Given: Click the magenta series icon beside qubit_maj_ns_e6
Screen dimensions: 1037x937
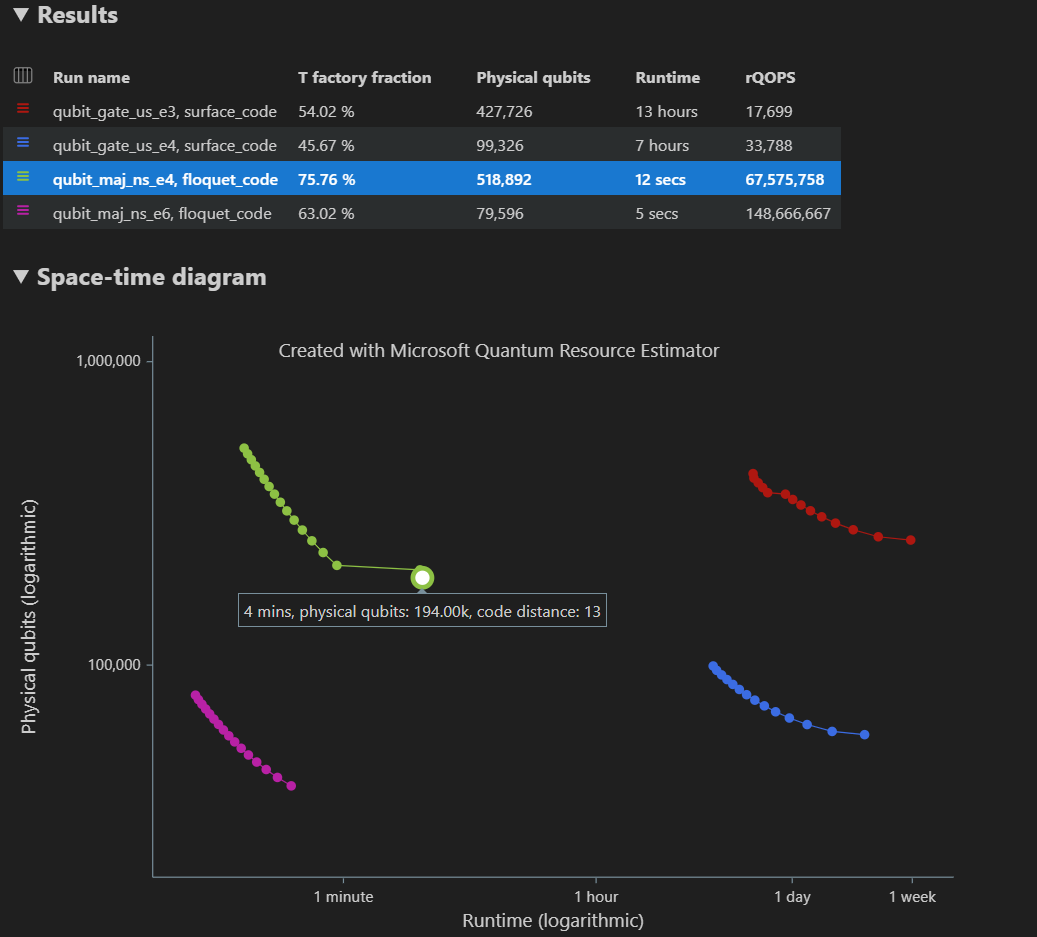Looking at the screenshot, I should click(22, 213).
